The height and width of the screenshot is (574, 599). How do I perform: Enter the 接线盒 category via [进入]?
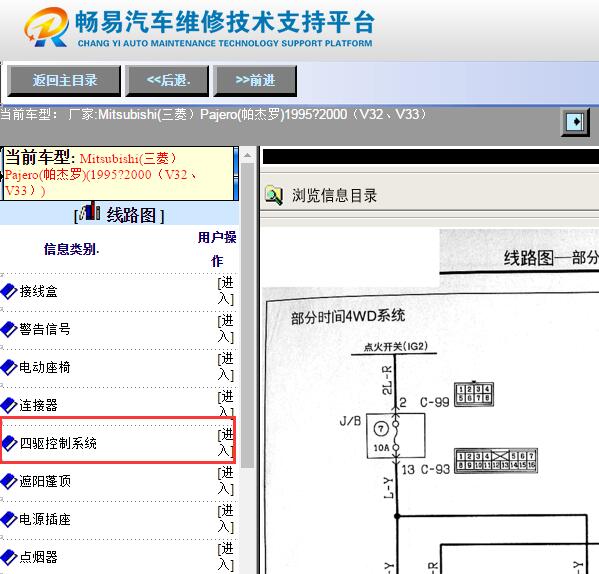pos(226,291)
